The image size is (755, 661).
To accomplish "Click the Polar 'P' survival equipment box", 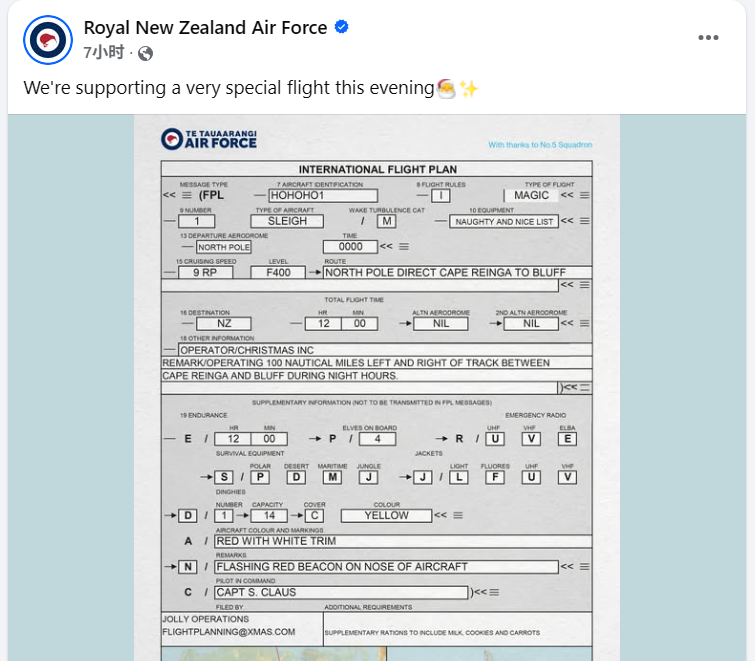I will pyautogui.click(x=260, y=477).
